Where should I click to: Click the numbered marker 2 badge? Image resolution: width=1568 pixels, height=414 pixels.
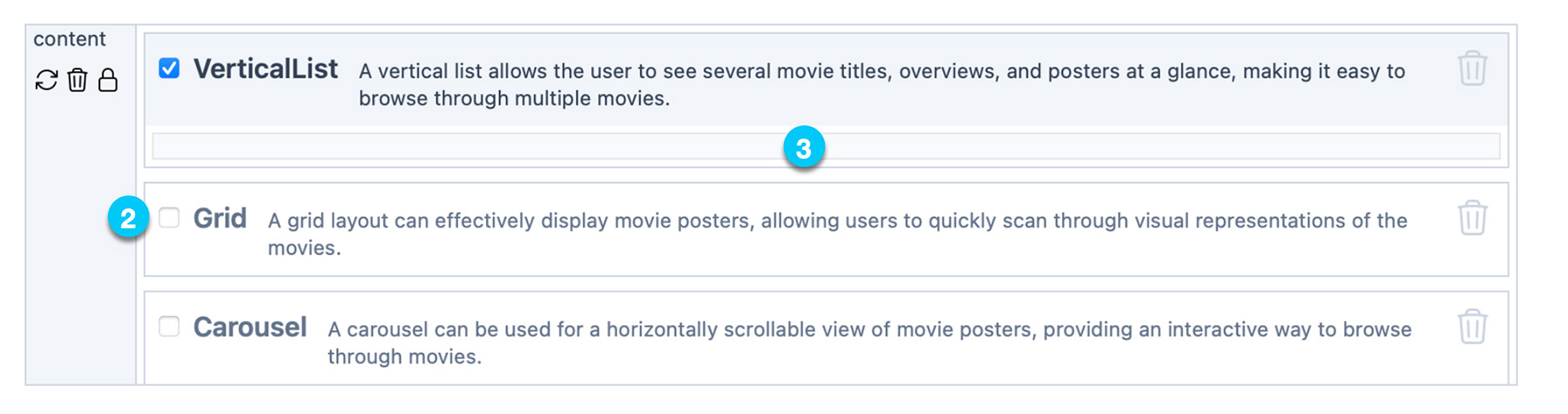click(128, 218)
